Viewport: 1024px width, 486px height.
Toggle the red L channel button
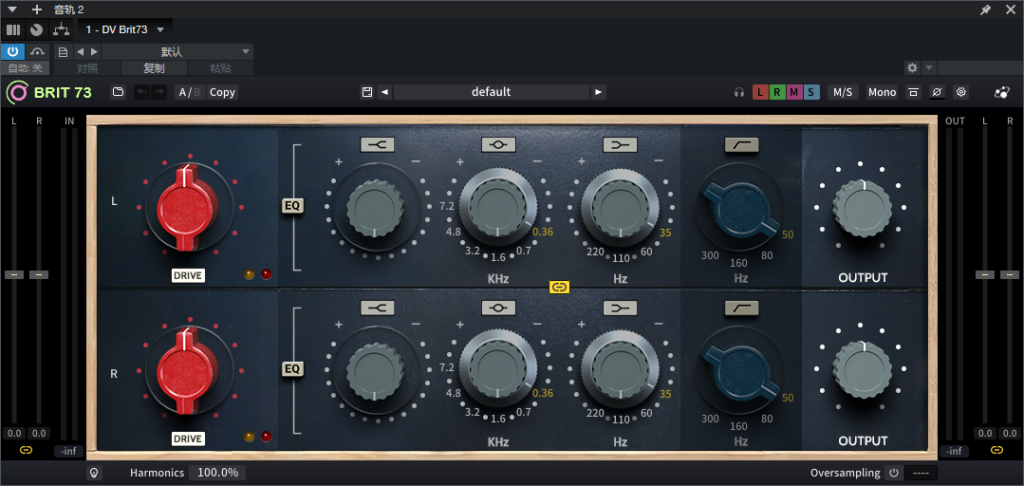[x=760, y=92]
